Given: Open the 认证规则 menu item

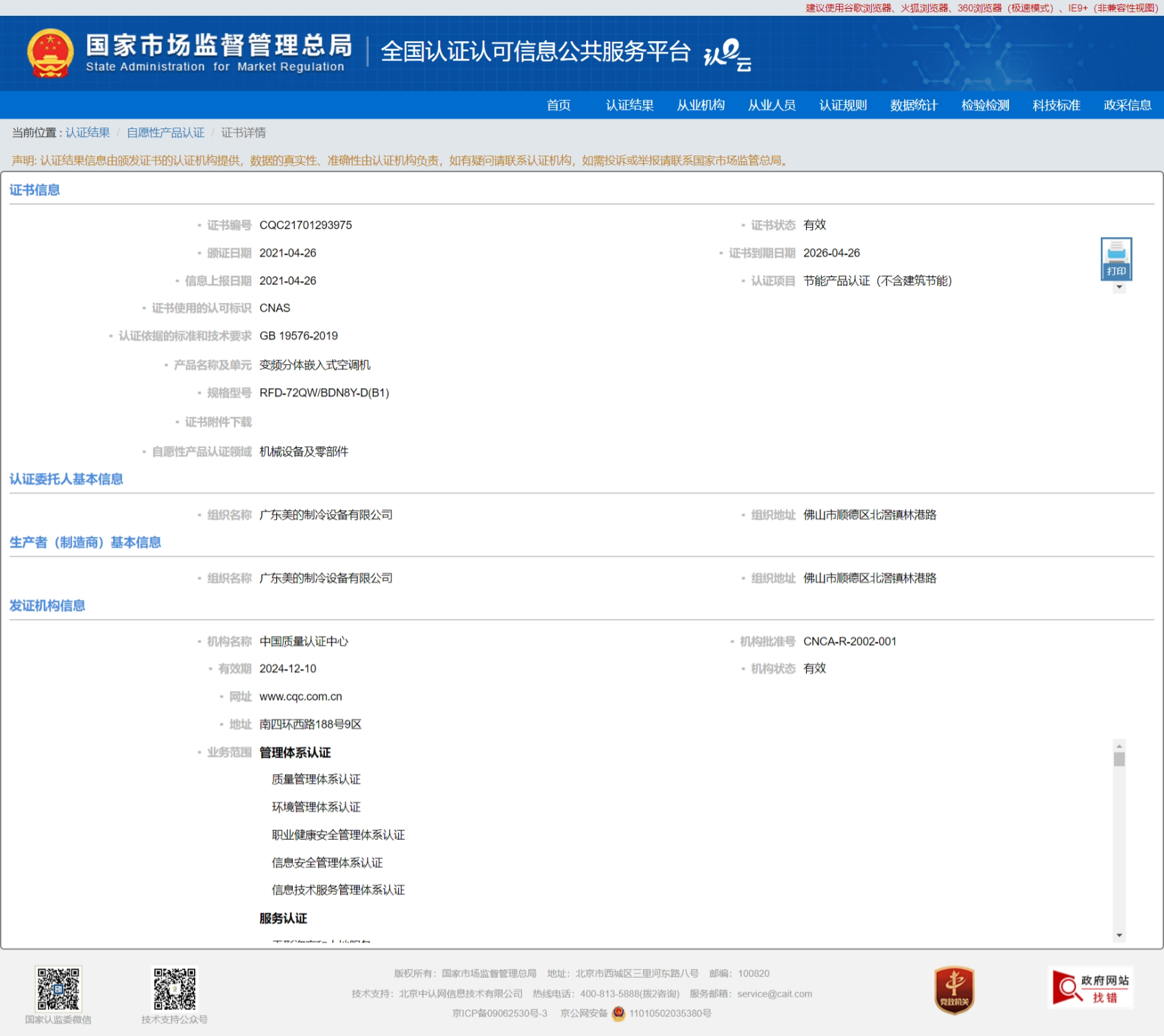Looking at the screenshot, I should [843, 105].
